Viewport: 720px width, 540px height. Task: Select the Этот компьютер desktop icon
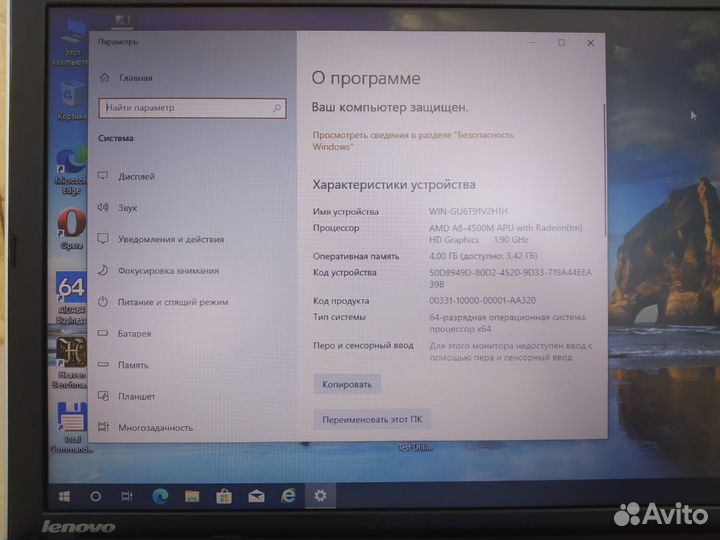(71, 43)
